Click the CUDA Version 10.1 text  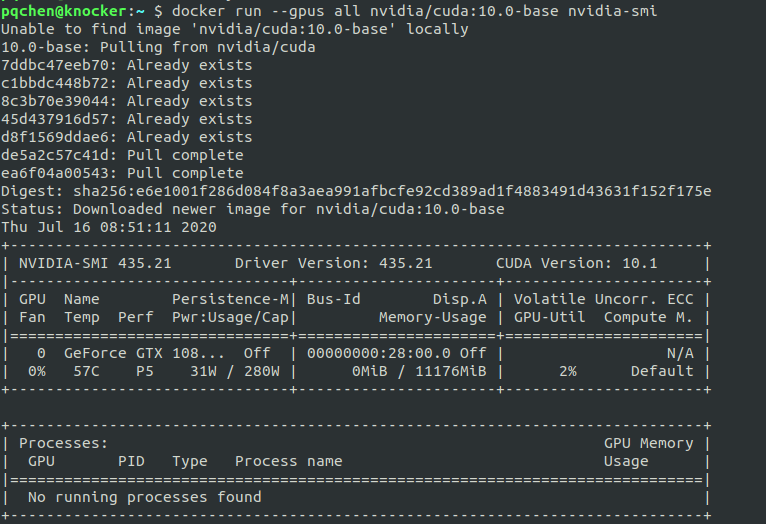point(576,263)
